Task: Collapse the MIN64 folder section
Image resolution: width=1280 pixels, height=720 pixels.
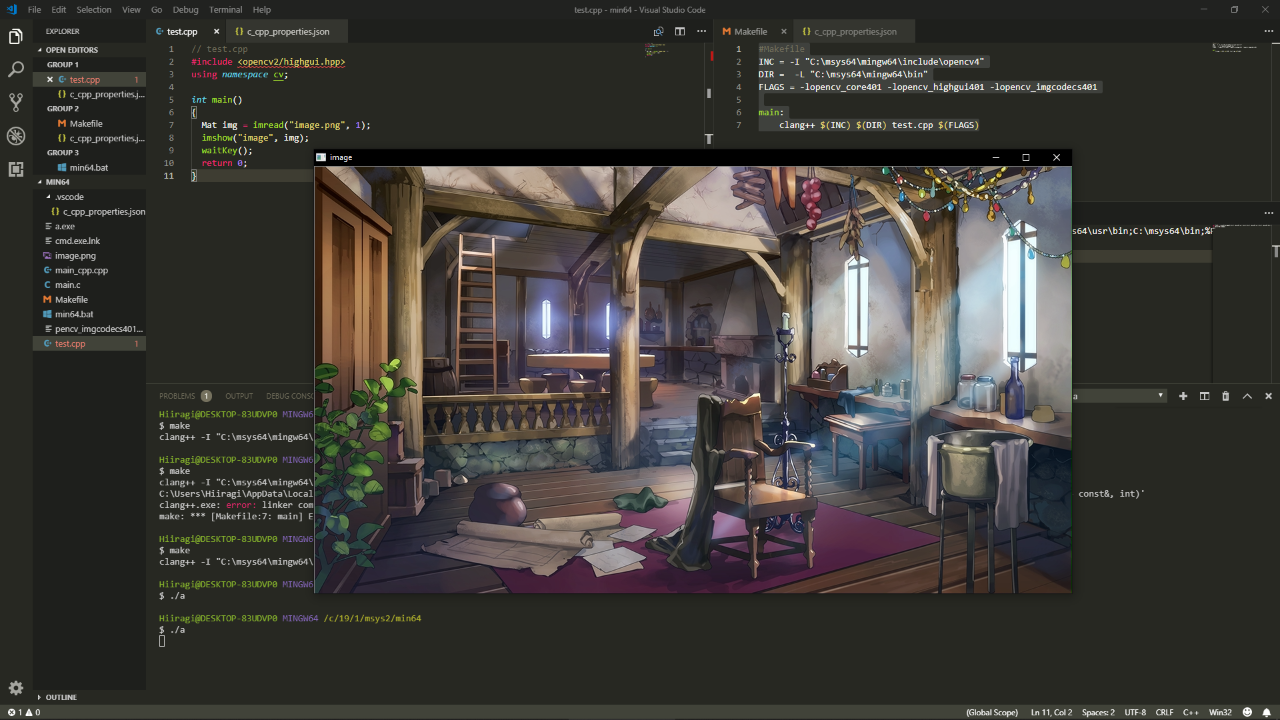Action: tap(89, 182)
